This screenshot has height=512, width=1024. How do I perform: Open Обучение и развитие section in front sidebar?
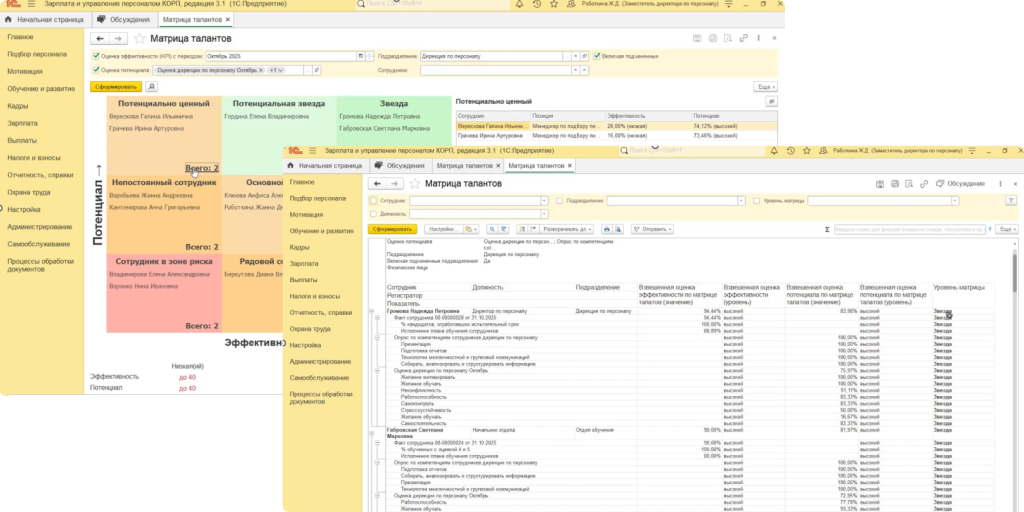click(320, 231)
